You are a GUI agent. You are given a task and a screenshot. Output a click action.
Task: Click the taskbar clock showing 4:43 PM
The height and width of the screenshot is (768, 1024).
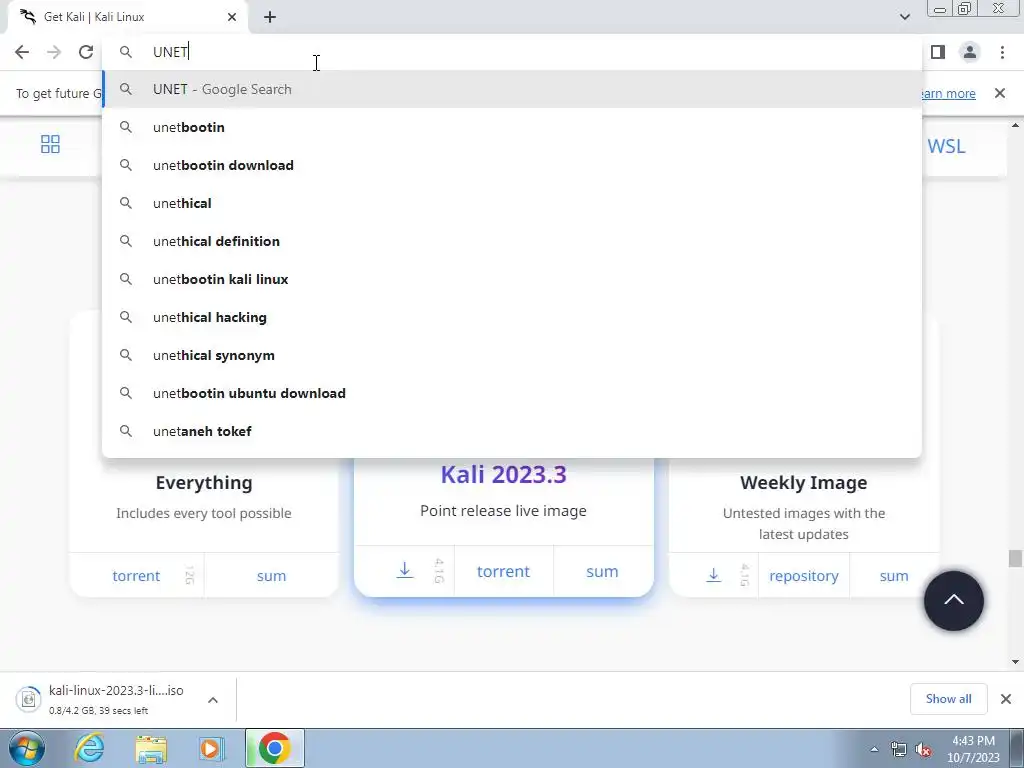pos(974,749)
